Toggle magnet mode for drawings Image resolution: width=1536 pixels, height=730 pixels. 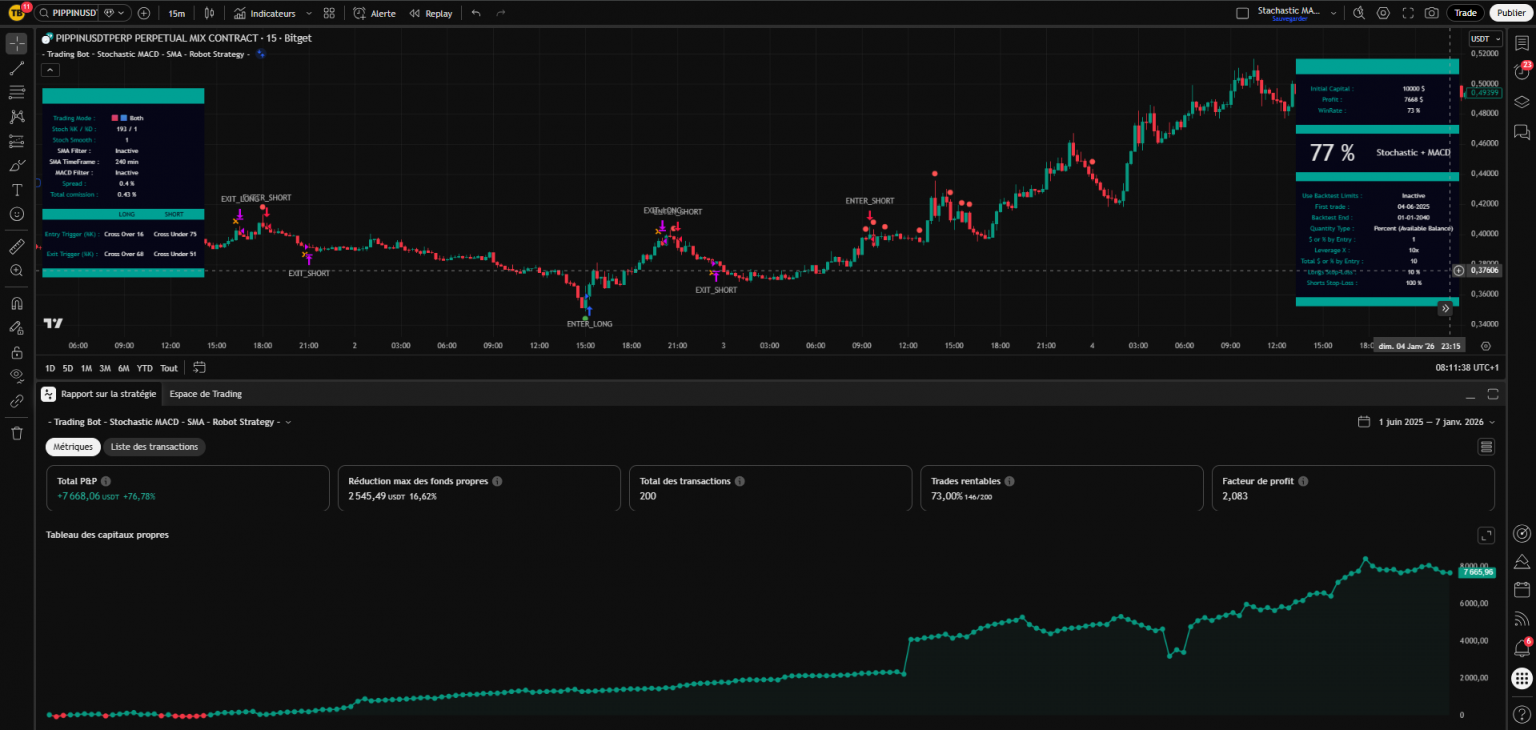[x=17, y=303]
